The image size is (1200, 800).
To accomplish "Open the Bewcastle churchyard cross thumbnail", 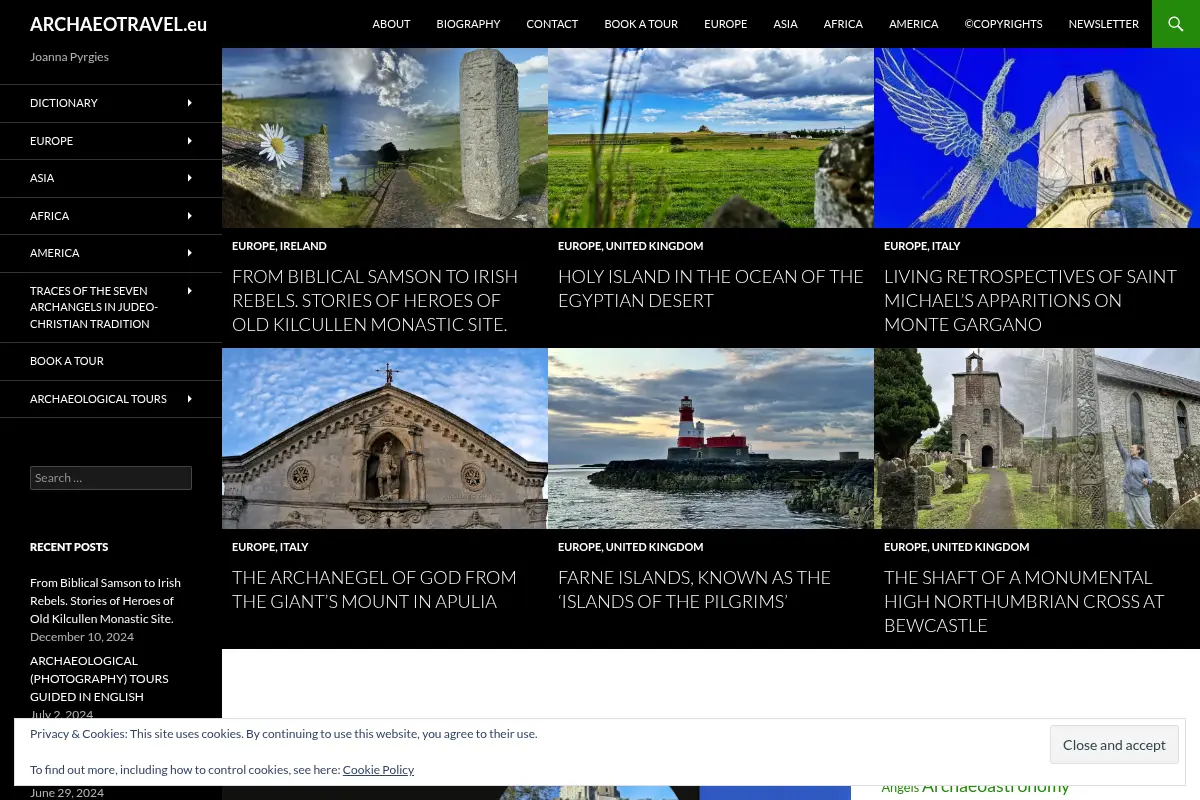I will (1037, 438).
